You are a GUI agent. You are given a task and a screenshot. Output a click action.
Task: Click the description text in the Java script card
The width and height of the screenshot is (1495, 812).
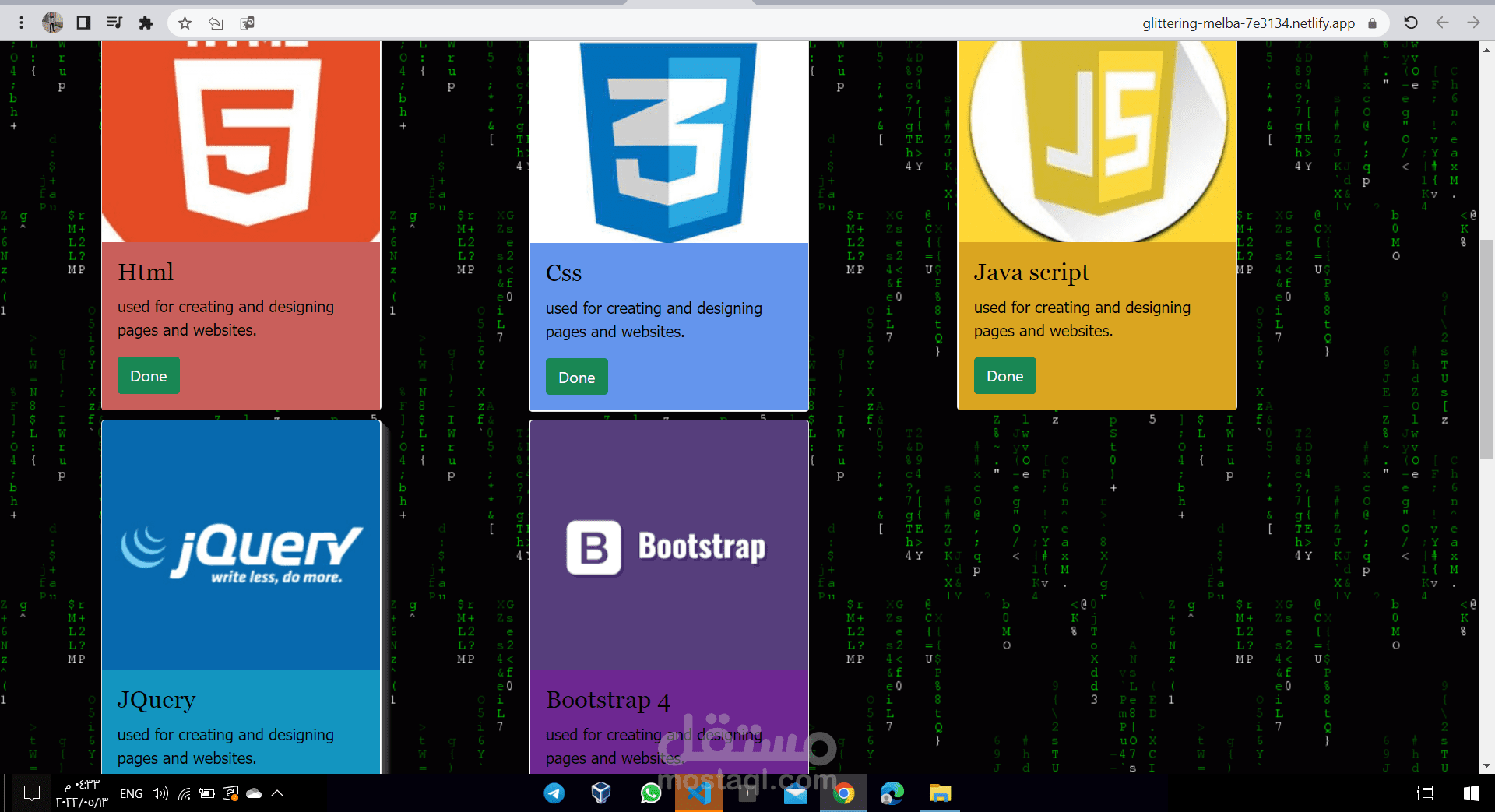coord(1082,319)
